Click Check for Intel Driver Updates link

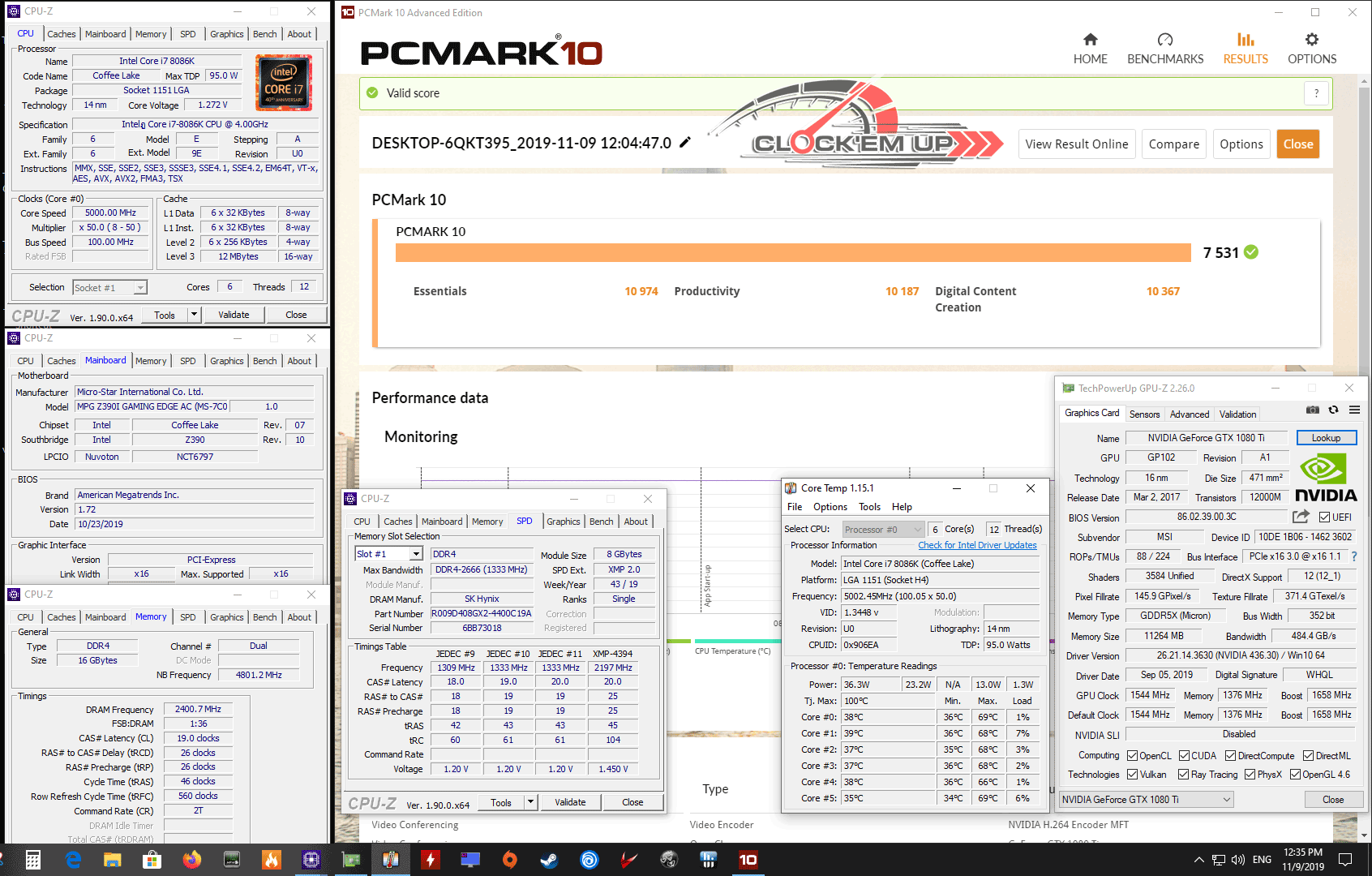click(x=977, y=545)
